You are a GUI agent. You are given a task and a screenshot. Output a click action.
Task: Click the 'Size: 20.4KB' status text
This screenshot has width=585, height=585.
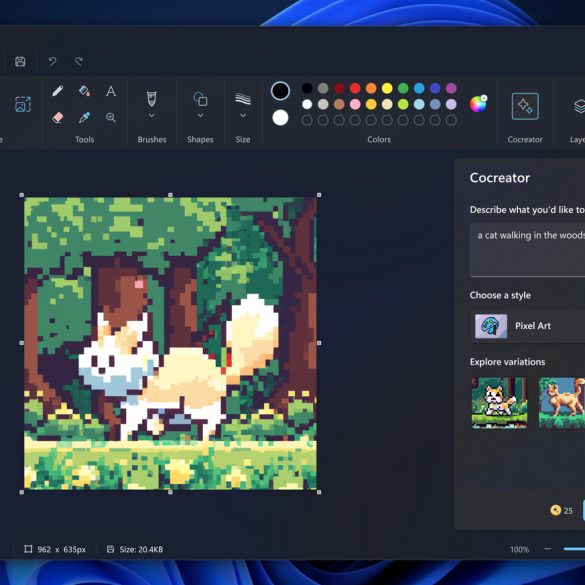coord(141,549)
